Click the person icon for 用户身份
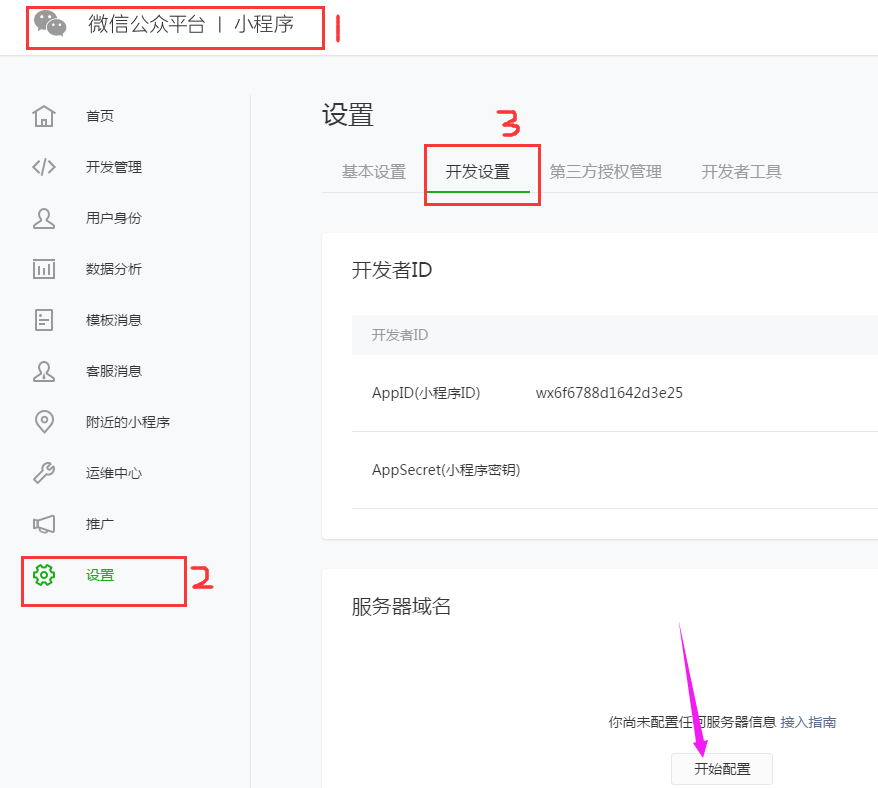The image size is (878, 788). pyautogui.click(x=44, y=218)
